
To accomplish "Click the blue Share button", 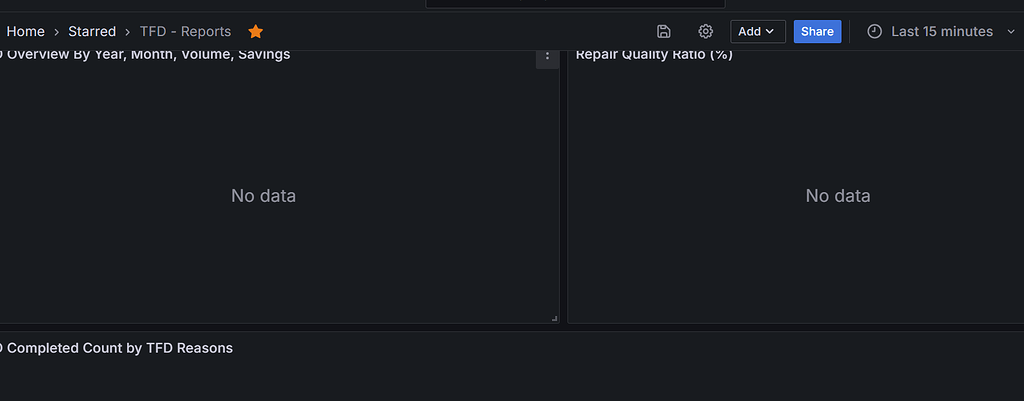I will click(x=817, y=32).
